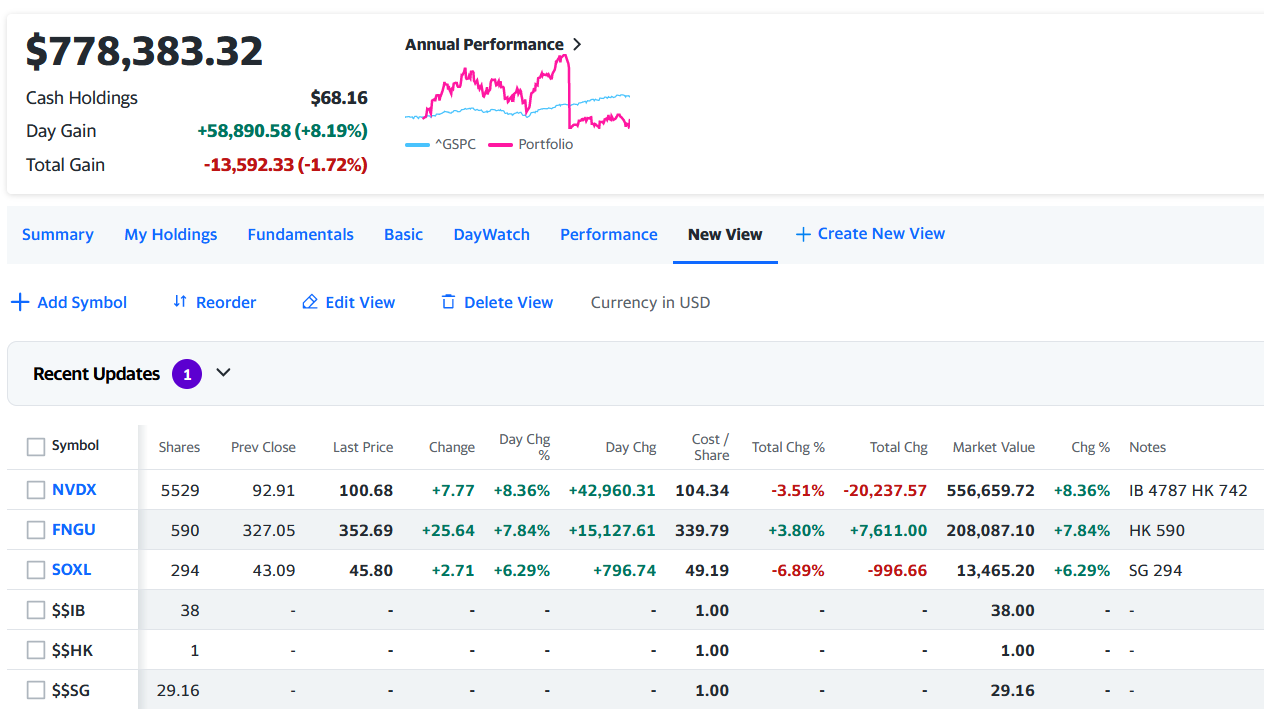Open the Fundamentals tab
The width and height of the screenshot is (1264, 709).
(300, 235)
